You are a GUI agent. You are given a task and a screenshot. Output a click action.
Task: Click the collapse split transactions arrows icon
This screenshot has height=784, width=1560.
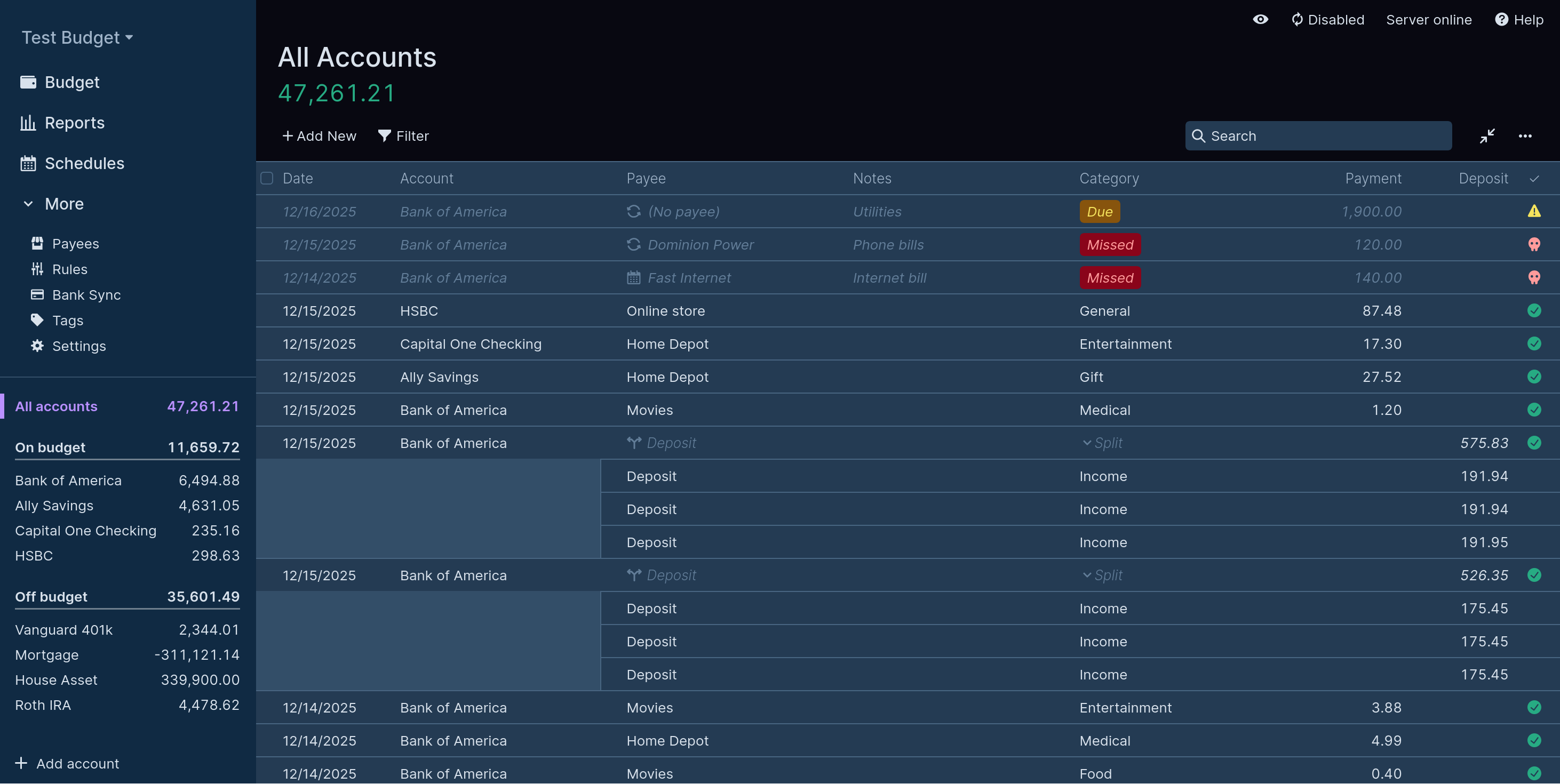(x=1487, y=135)
